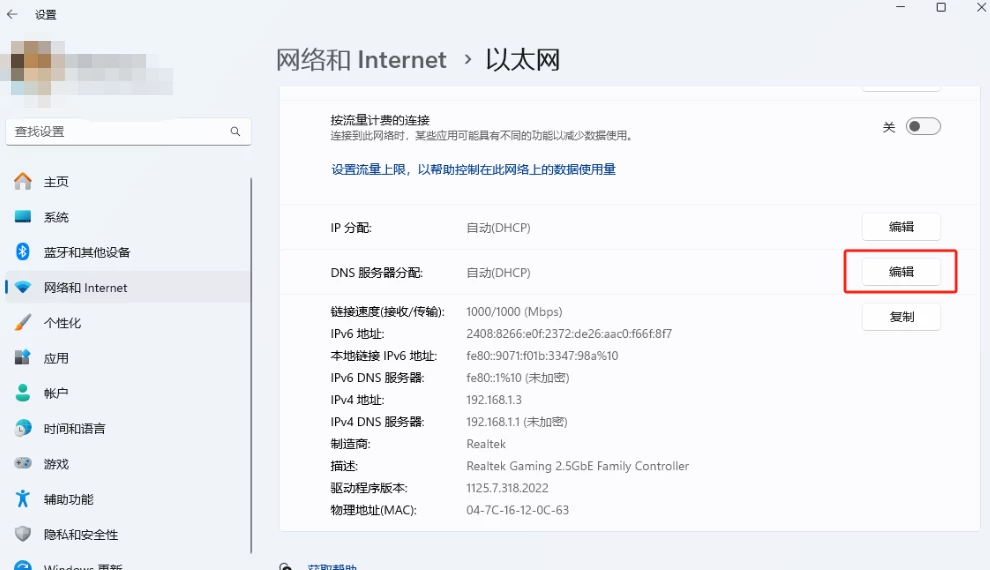Open 应用 settings page
This screenshot has height=570, width=990.
pos(128,359)
